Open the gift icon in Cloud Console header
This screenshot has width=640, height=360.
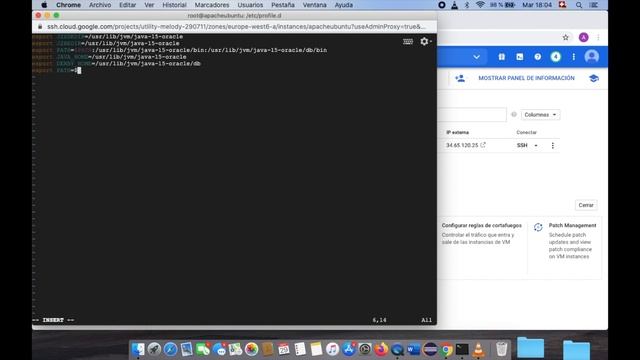coord(502,57)
